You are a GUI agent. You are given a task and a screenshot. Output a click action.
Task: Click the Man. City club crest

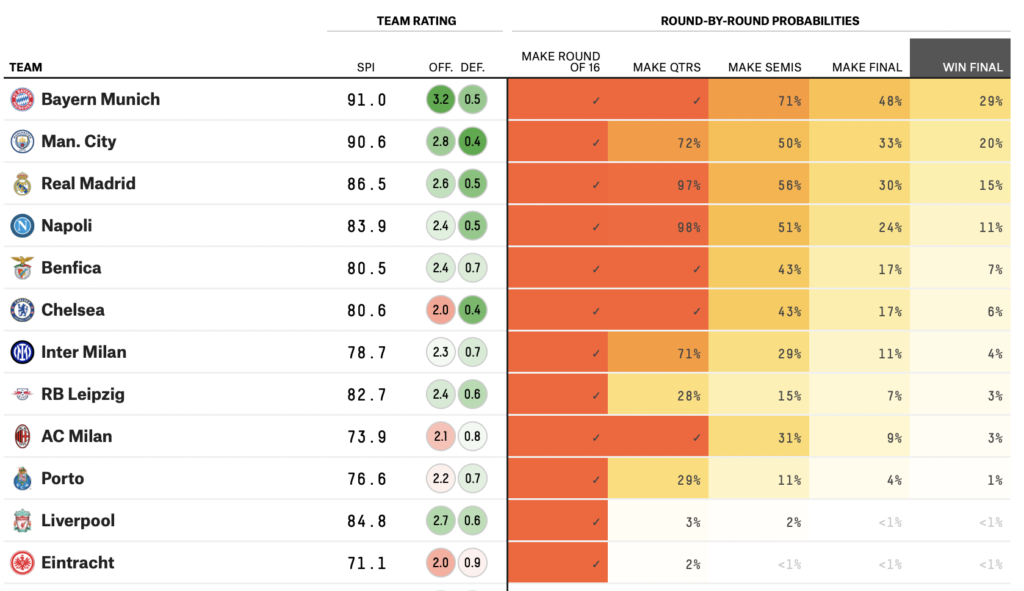click(x=22, y=142)
